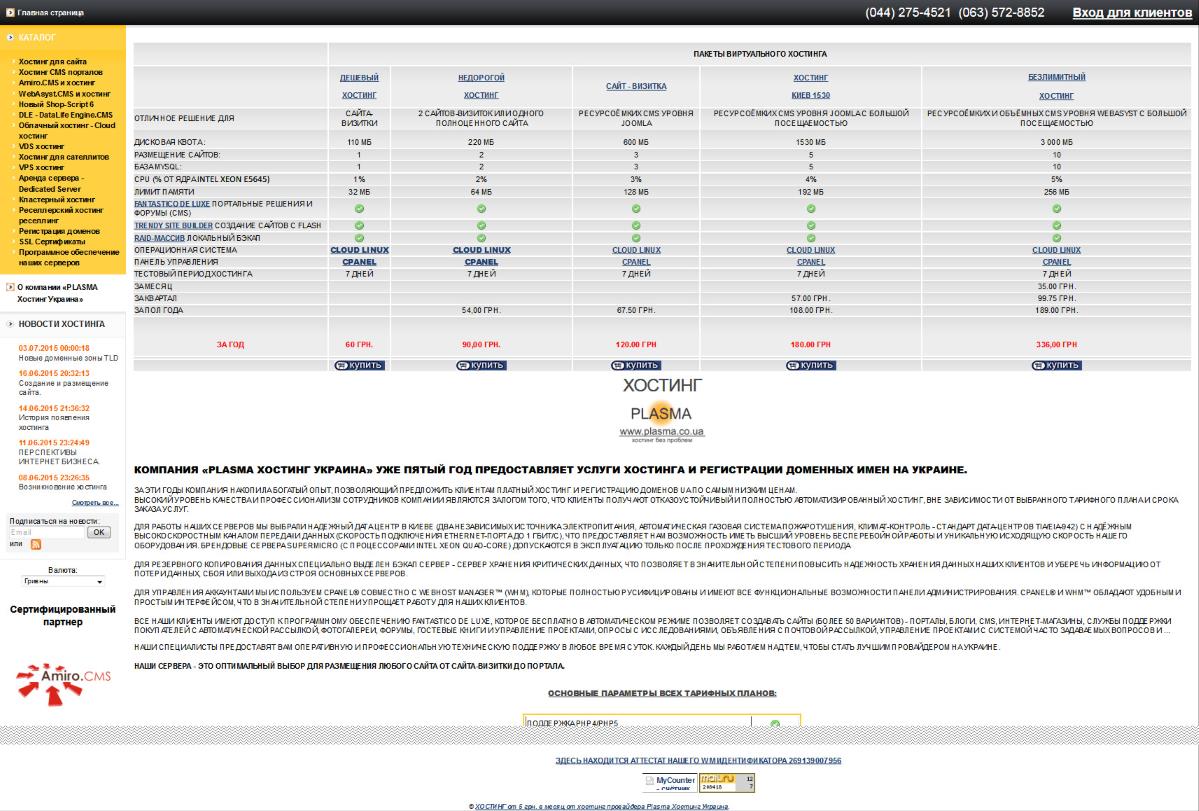Open VDS хостинг catalog item

click(41, 146)
